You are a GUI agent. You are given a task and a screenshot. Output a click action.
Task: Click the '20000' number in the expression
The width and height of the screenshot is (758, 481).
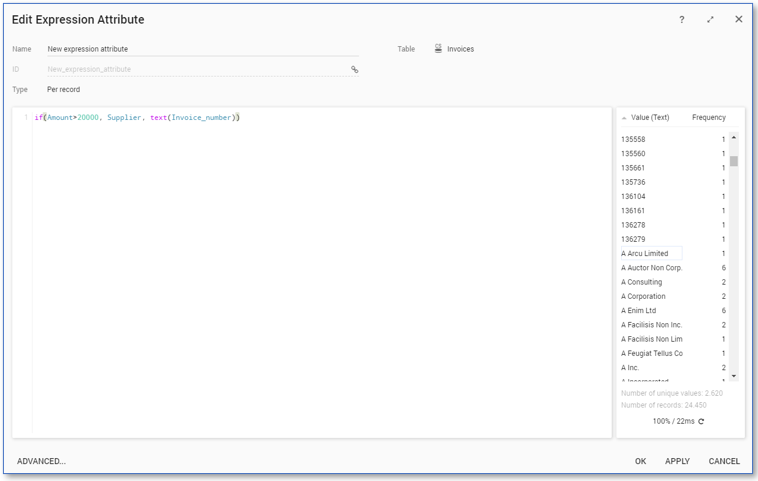coord(87,117)
